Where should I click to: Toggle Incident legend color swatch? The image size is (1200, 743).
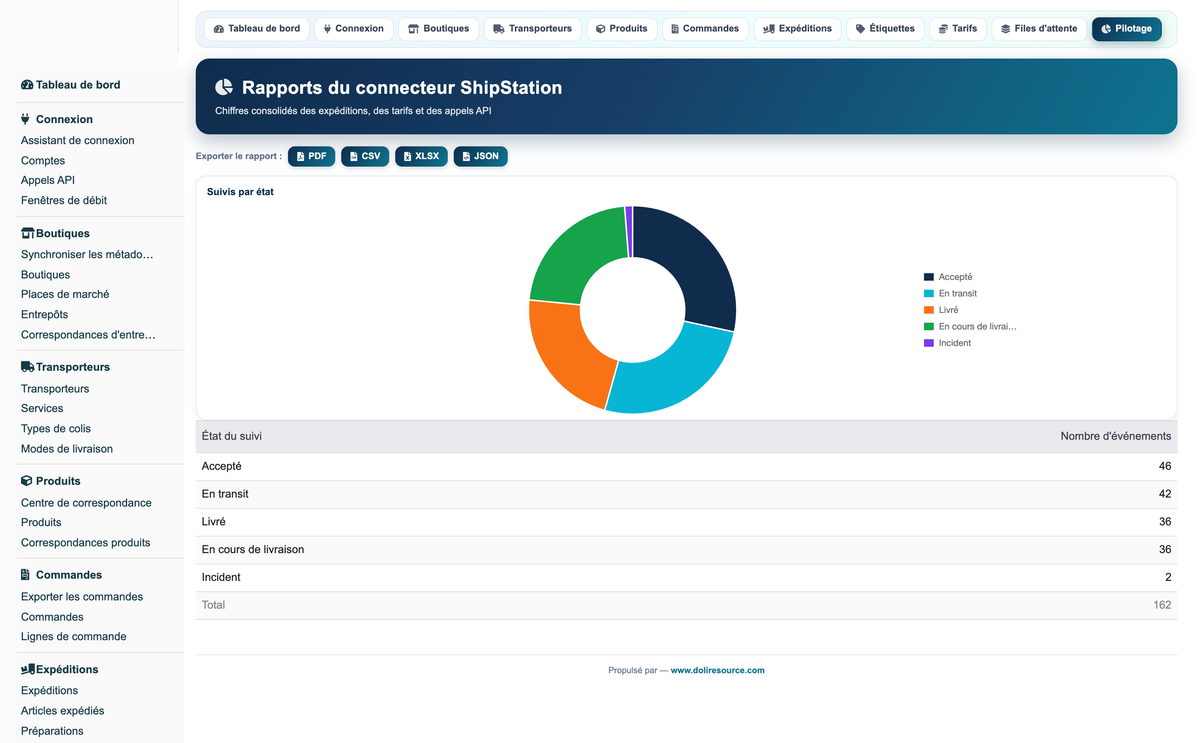(x=929, y=343)
